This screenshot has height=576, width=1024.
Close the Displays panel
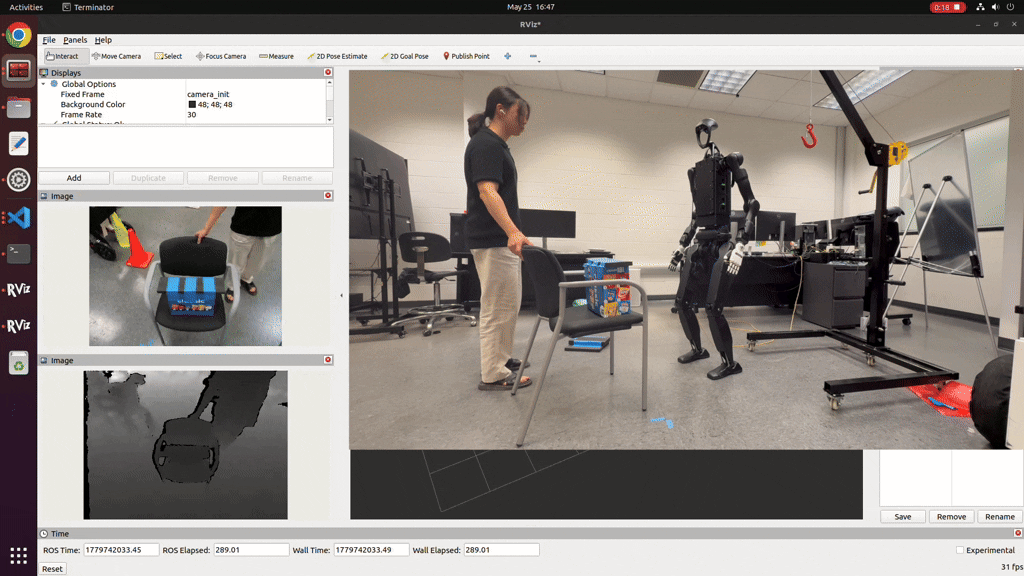(328, 72)
